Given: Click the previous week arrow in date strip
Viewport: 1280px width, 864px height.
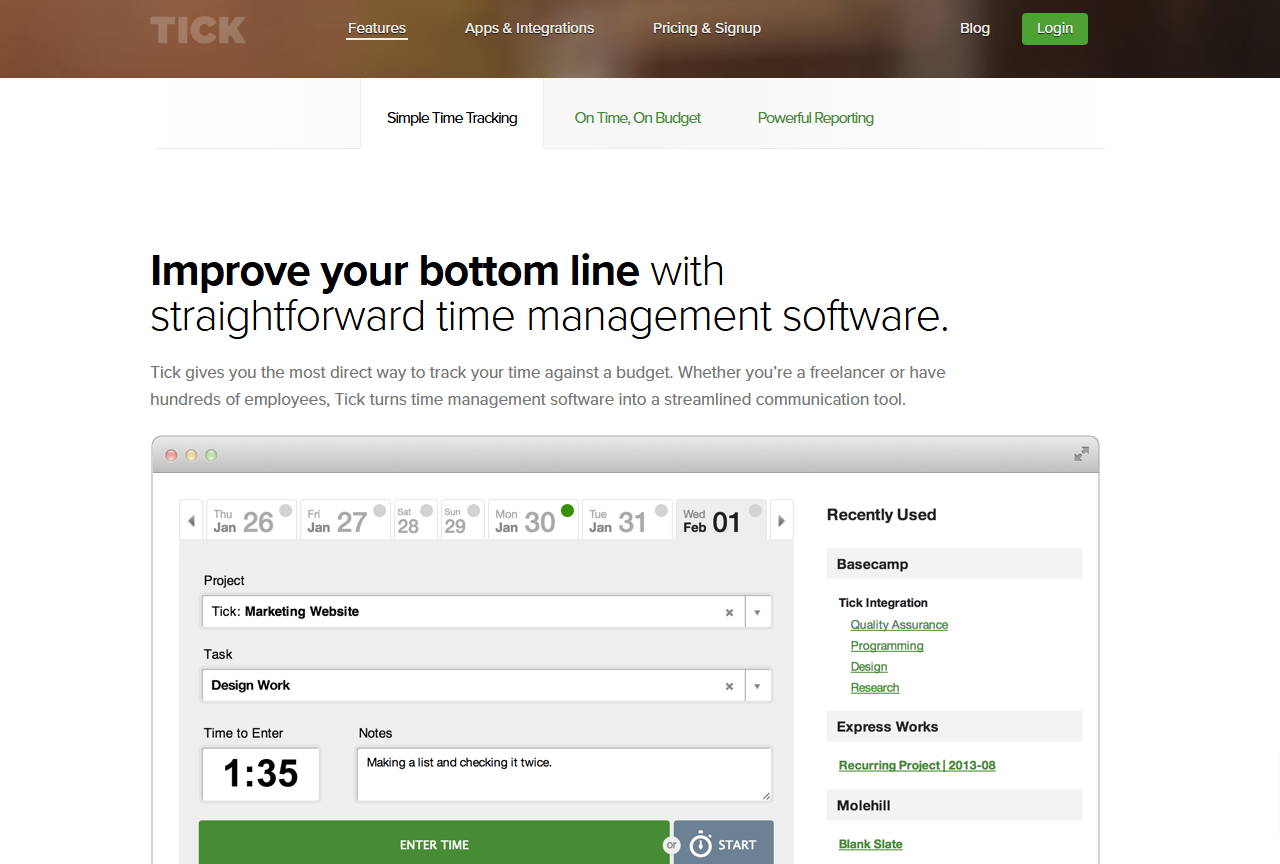Looking at the screenshot, I should (x=190, y=520).
